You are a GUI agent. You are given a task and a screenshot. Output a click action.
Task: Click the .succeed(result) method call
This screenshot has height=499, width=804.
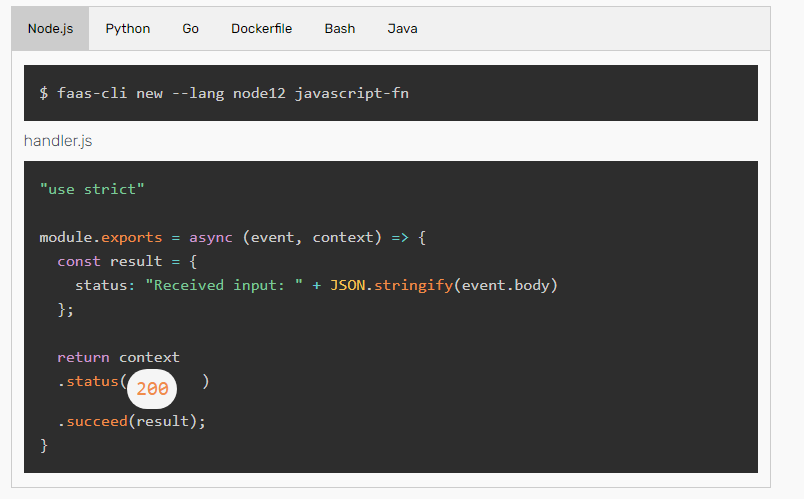(131, 421)
